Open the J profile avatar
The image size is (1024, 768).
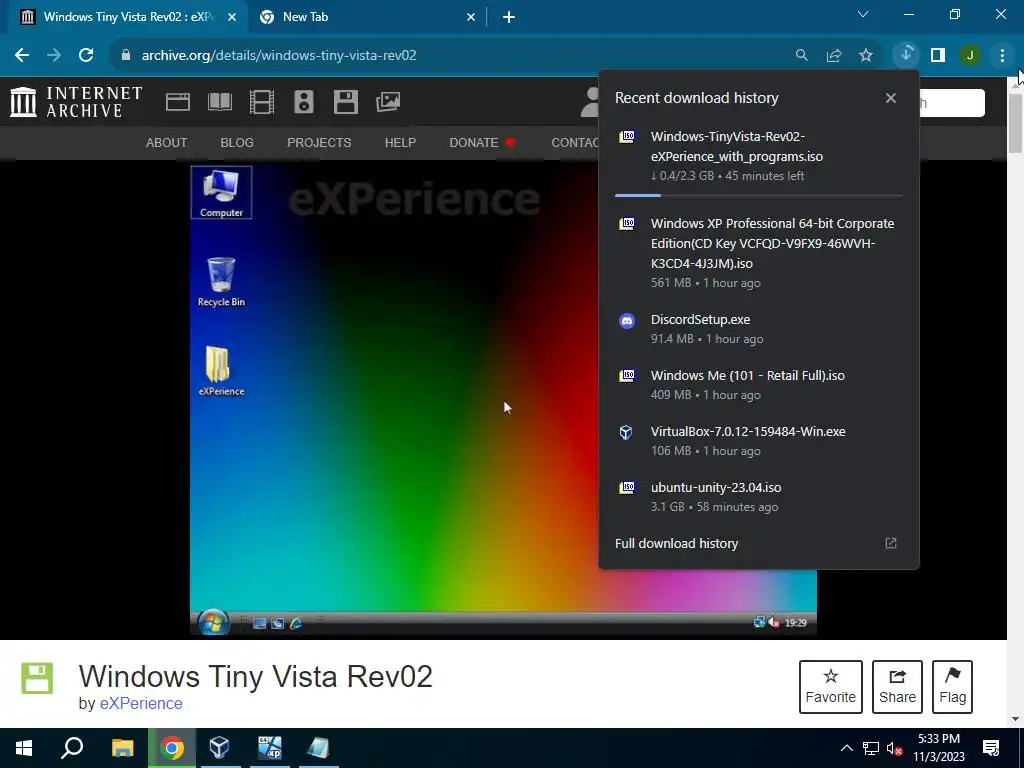[x=970, y=56]
